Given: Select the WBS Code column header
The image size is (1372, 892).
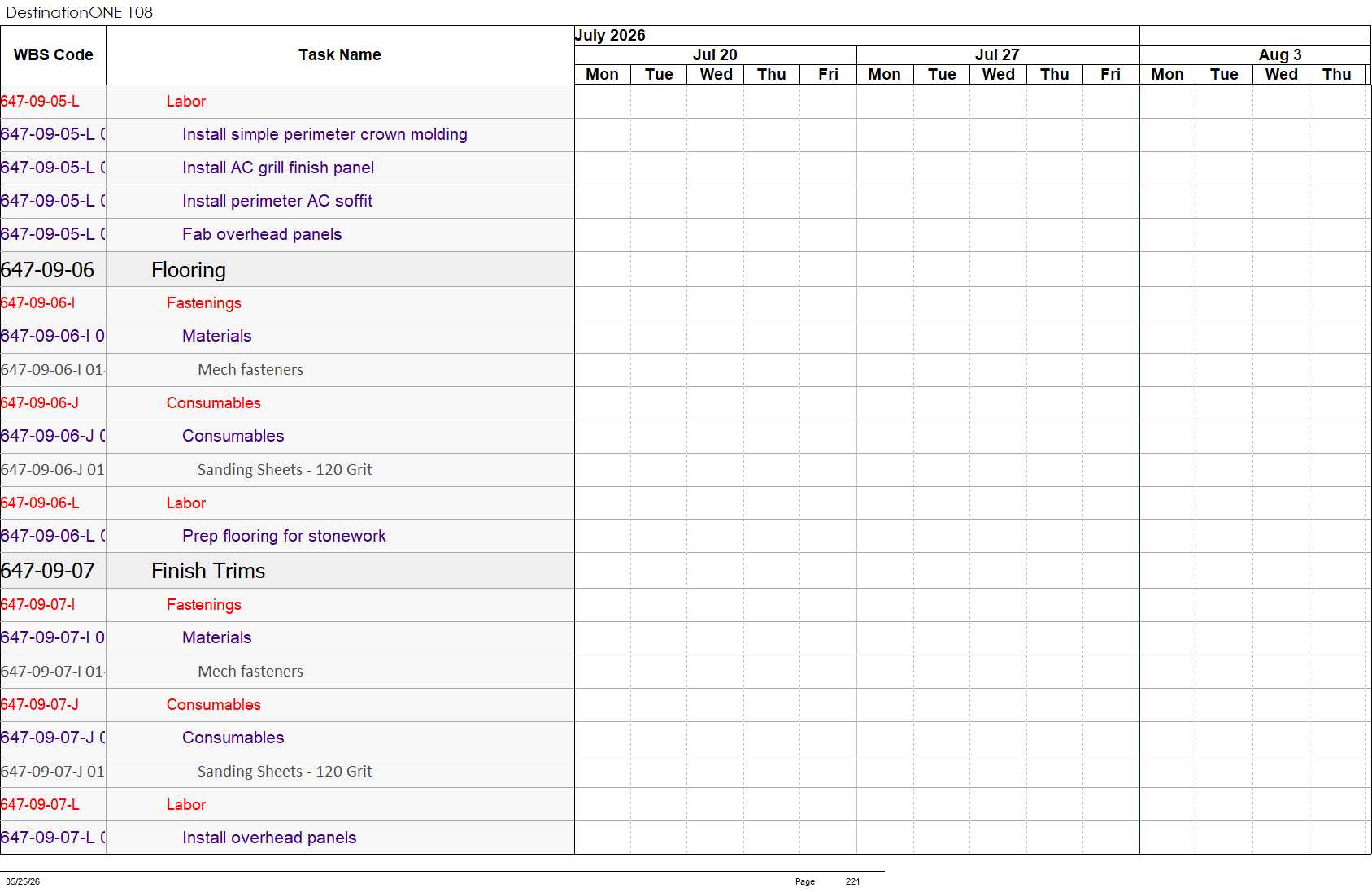Looking at the screenshot, I should tap(53, 55).
